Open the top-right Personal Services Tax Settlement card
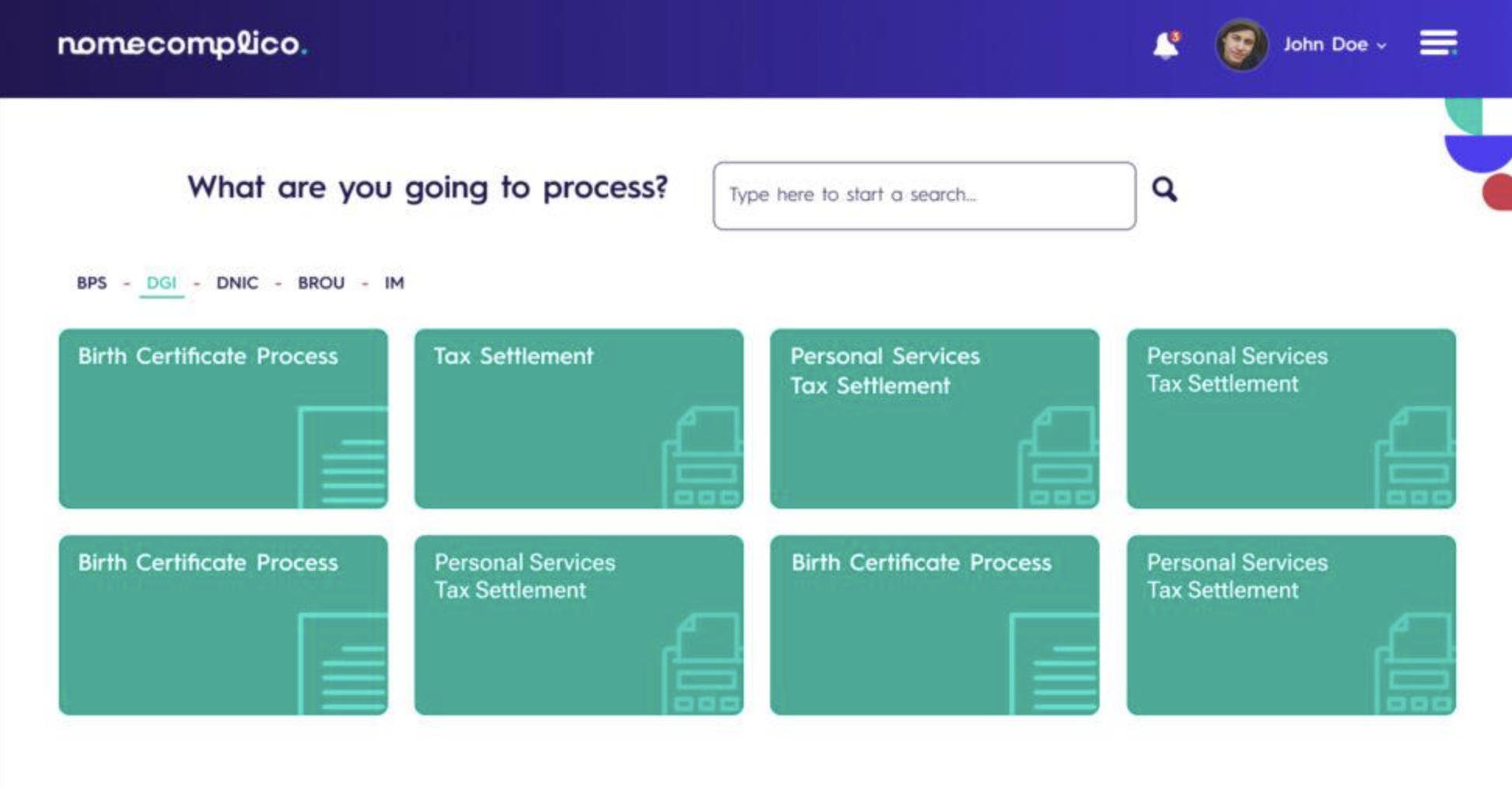Screen dimensions: 1512x790 click(1290, 418)
